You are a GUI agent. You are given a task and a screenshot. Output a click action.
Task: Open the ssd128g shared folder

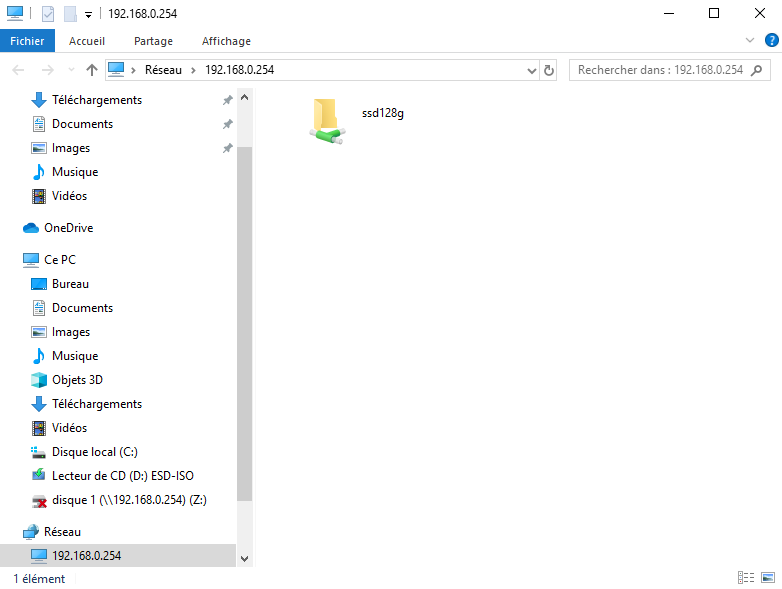[328, 120]
